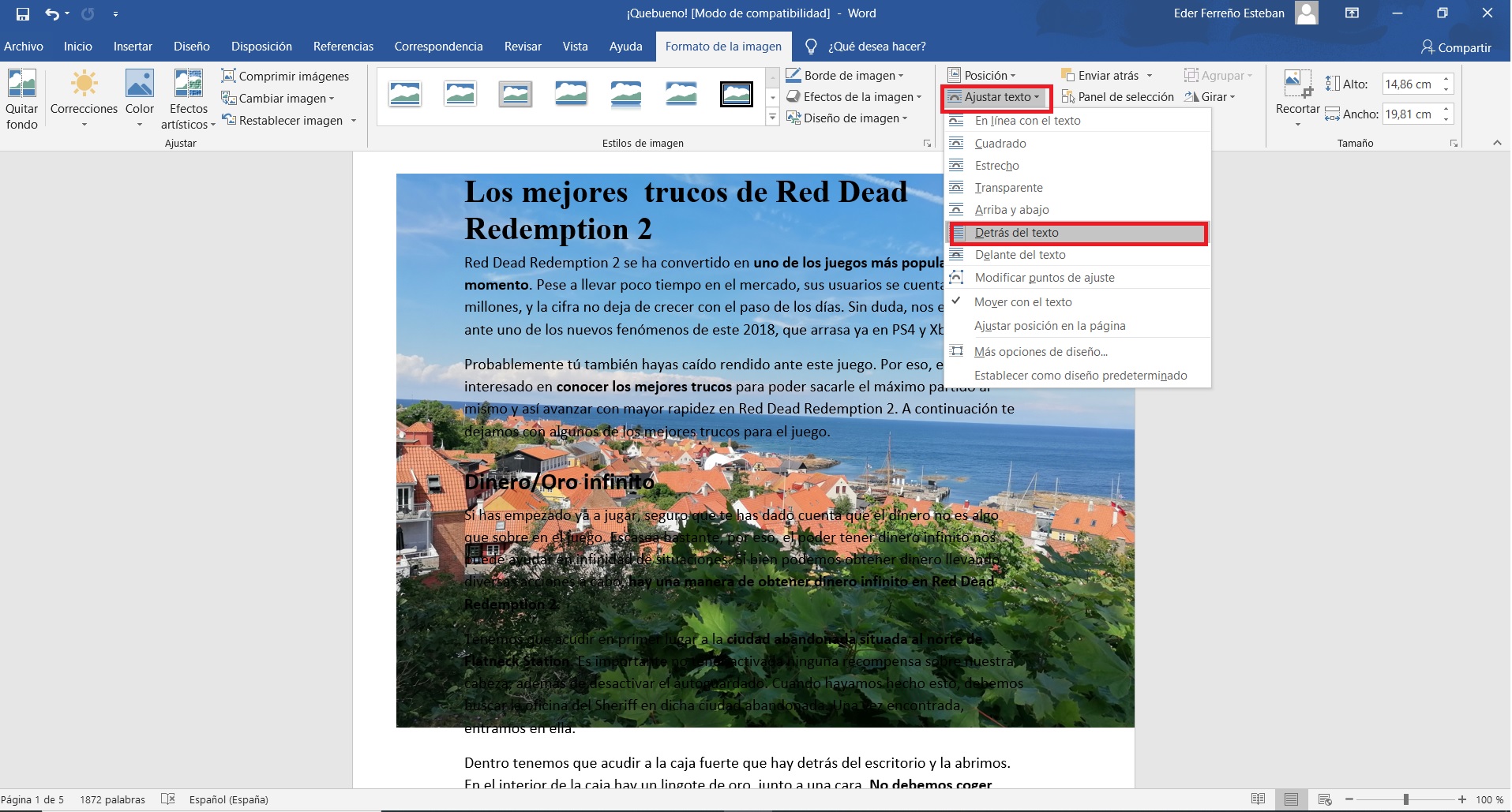Open the Revisar tab
The image size is (1512, 812).
[523, 47]
